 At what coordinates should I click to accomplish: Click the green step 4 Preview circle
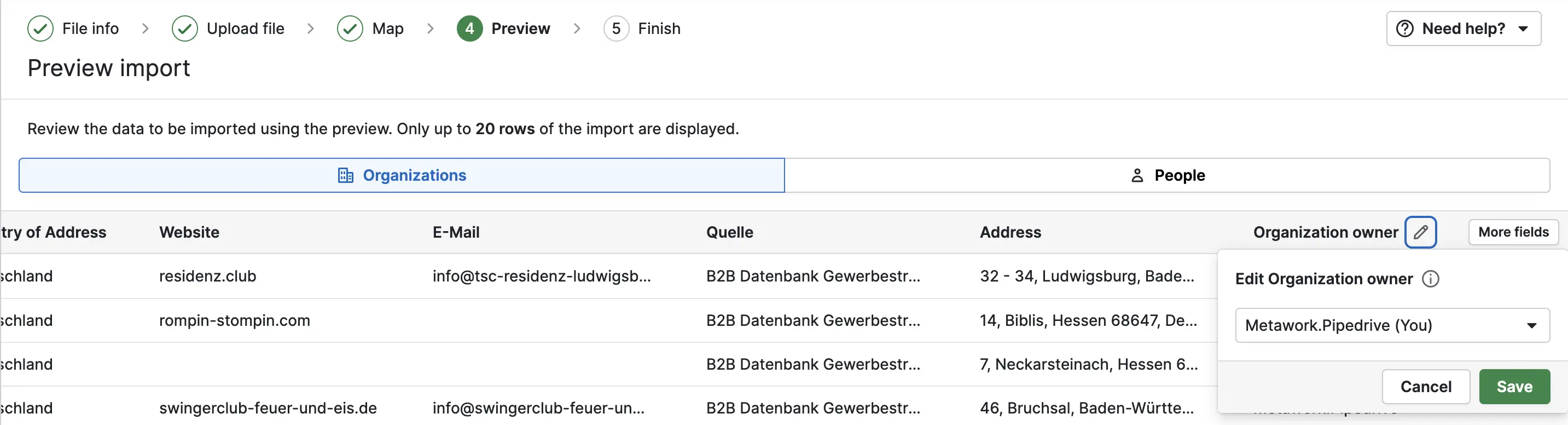coord(469,28)
